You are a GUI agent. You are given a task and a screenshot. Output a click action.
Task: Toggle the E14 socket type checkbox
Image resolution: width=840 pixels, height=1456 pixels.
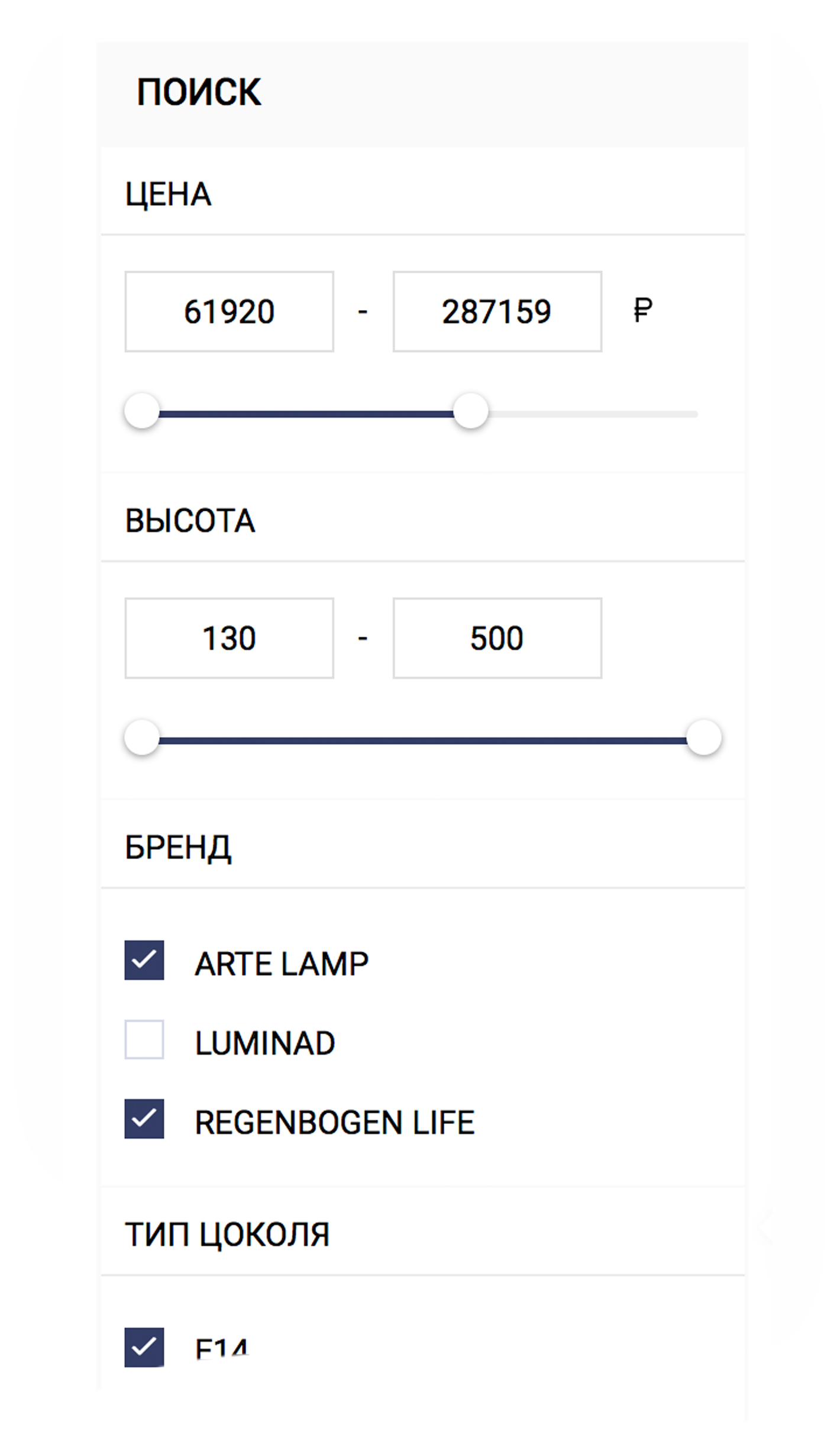144,1347
